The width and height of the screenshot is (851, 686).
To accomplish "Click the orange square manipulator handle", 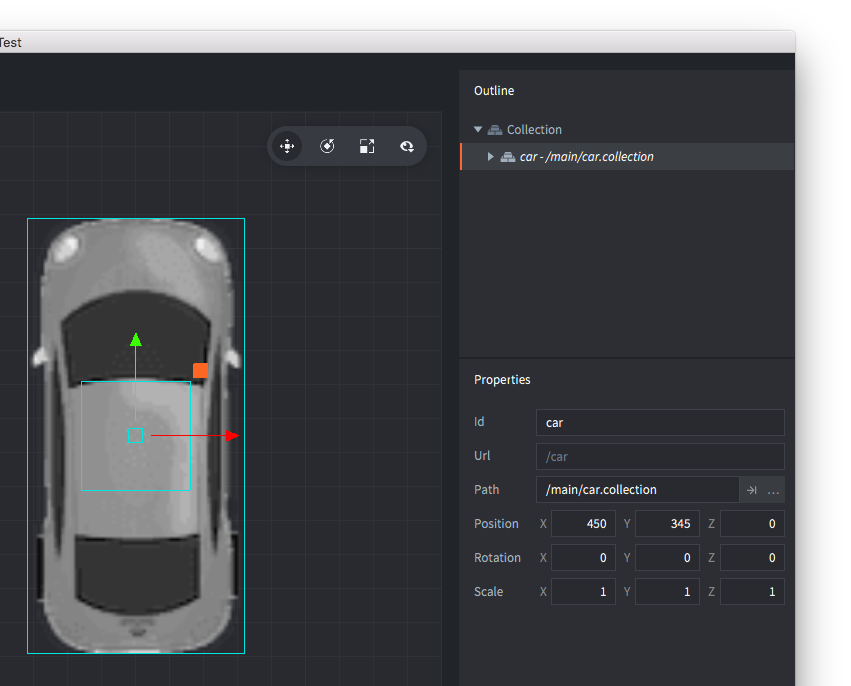I will (x=200, y=371).
